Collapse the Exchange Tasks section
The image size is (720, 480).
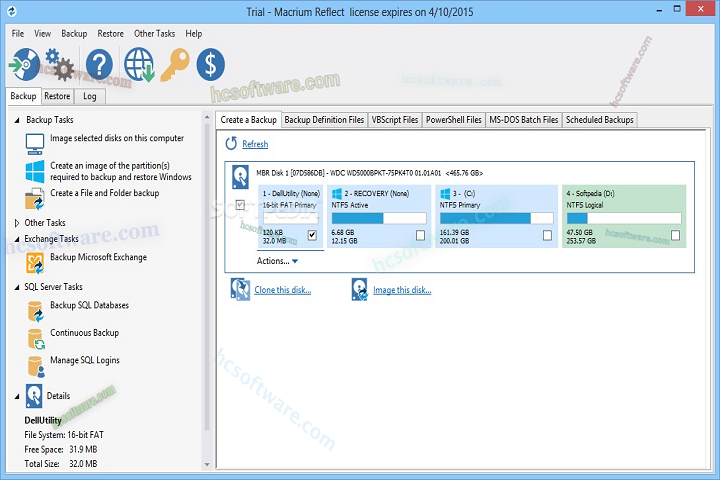pos(17,239)
